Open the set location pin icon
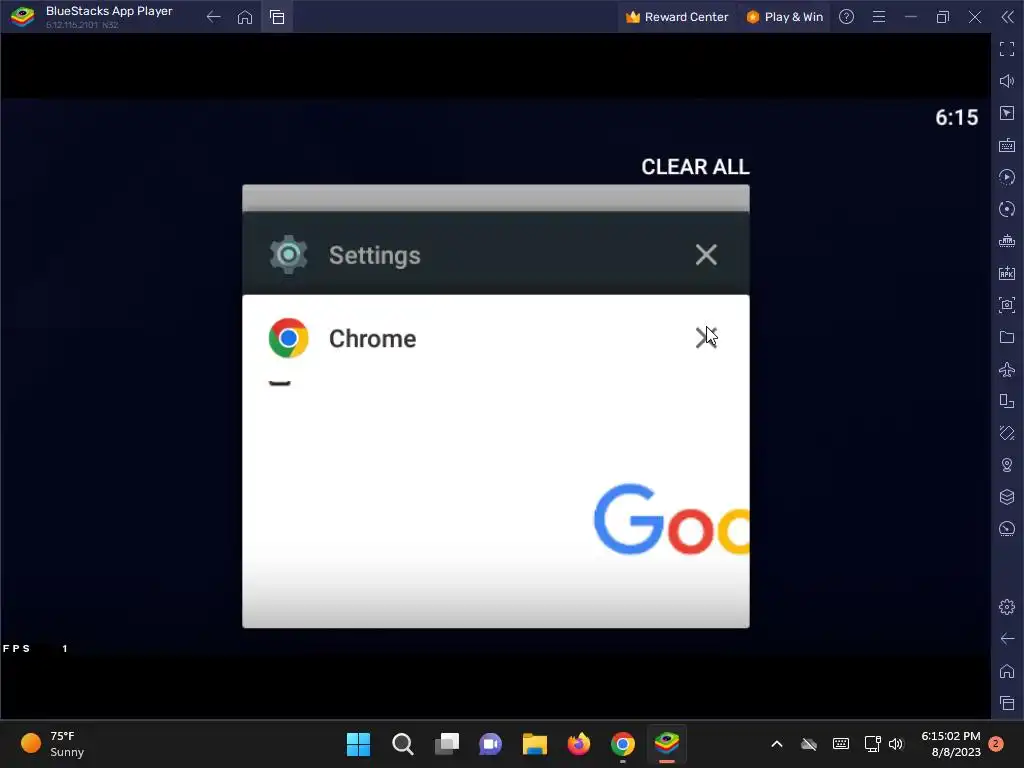Screen dimensions: 1024x768 click(1007, 465)
